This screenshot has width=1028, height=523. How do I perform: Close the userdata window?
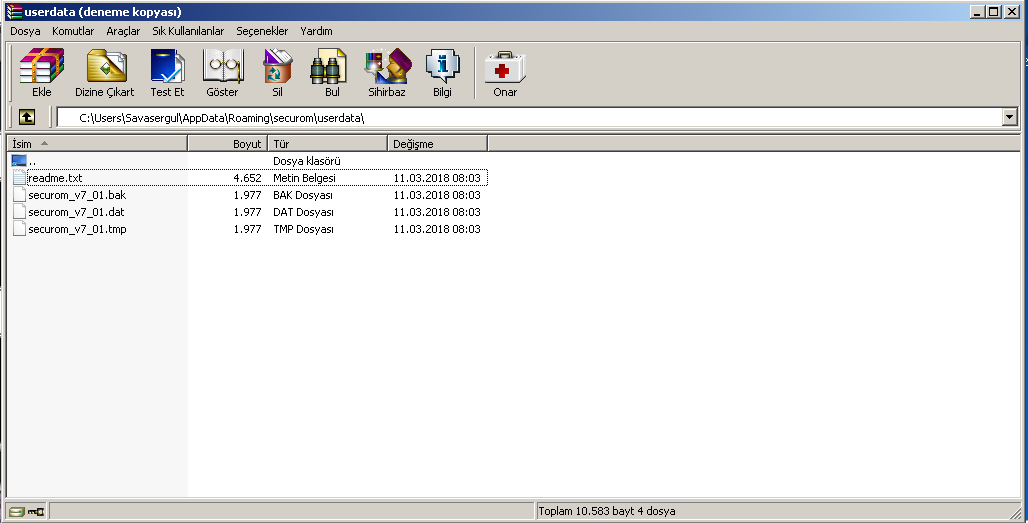1010,12
